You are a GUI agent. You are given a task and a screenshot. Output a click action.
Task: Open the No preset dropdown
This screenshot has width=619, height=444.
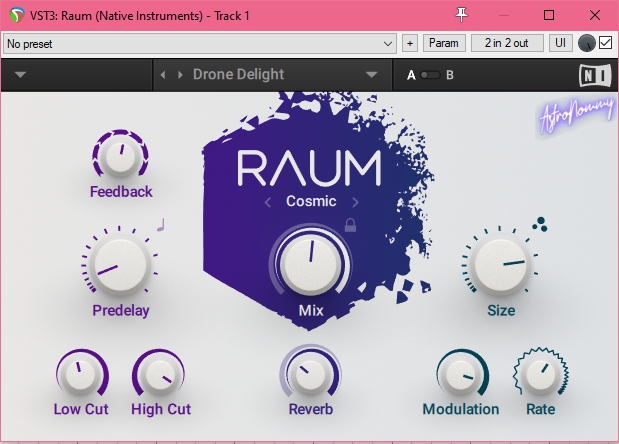[x=200, y=44]
